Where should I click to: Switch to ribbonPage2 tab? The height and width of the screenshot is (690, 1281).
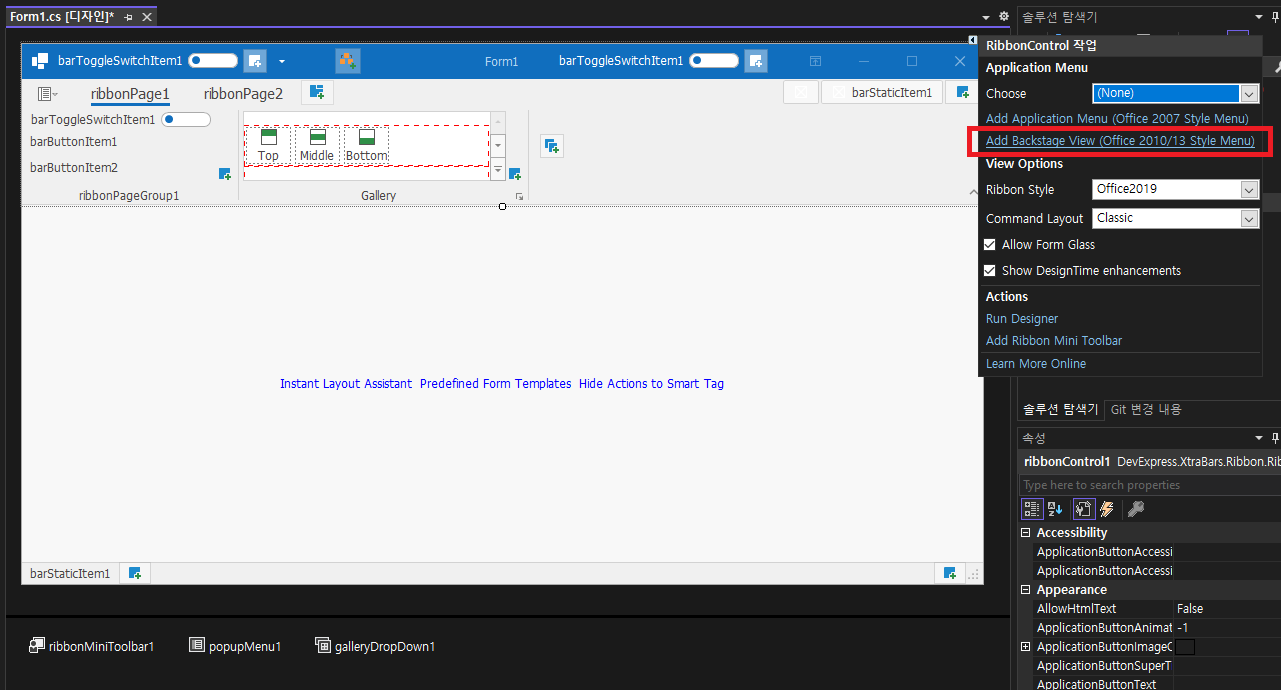(243, 94)
